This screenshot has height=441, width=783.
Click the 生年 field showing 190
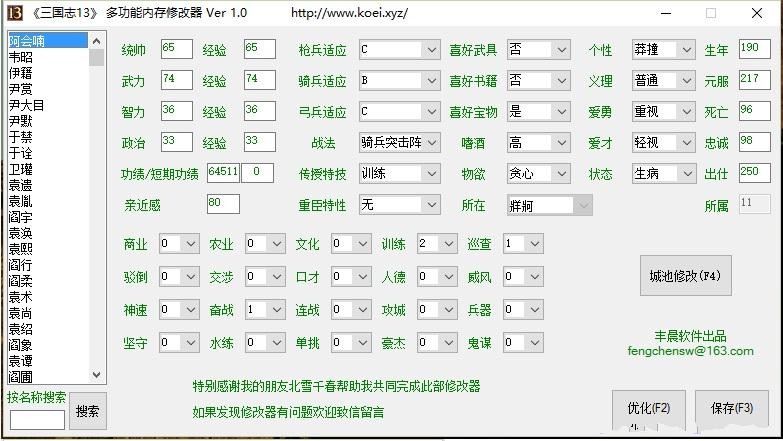755,49
